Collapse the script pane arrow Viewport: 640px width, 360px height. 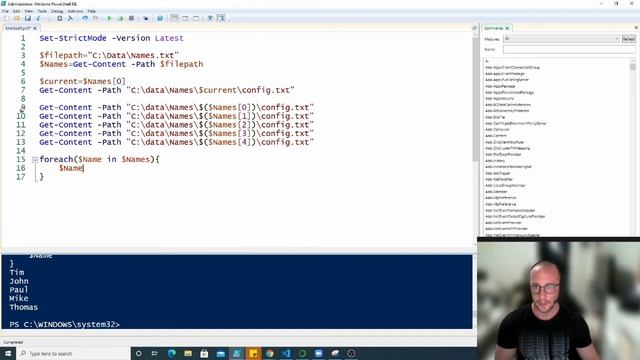[x=474, y=28]
